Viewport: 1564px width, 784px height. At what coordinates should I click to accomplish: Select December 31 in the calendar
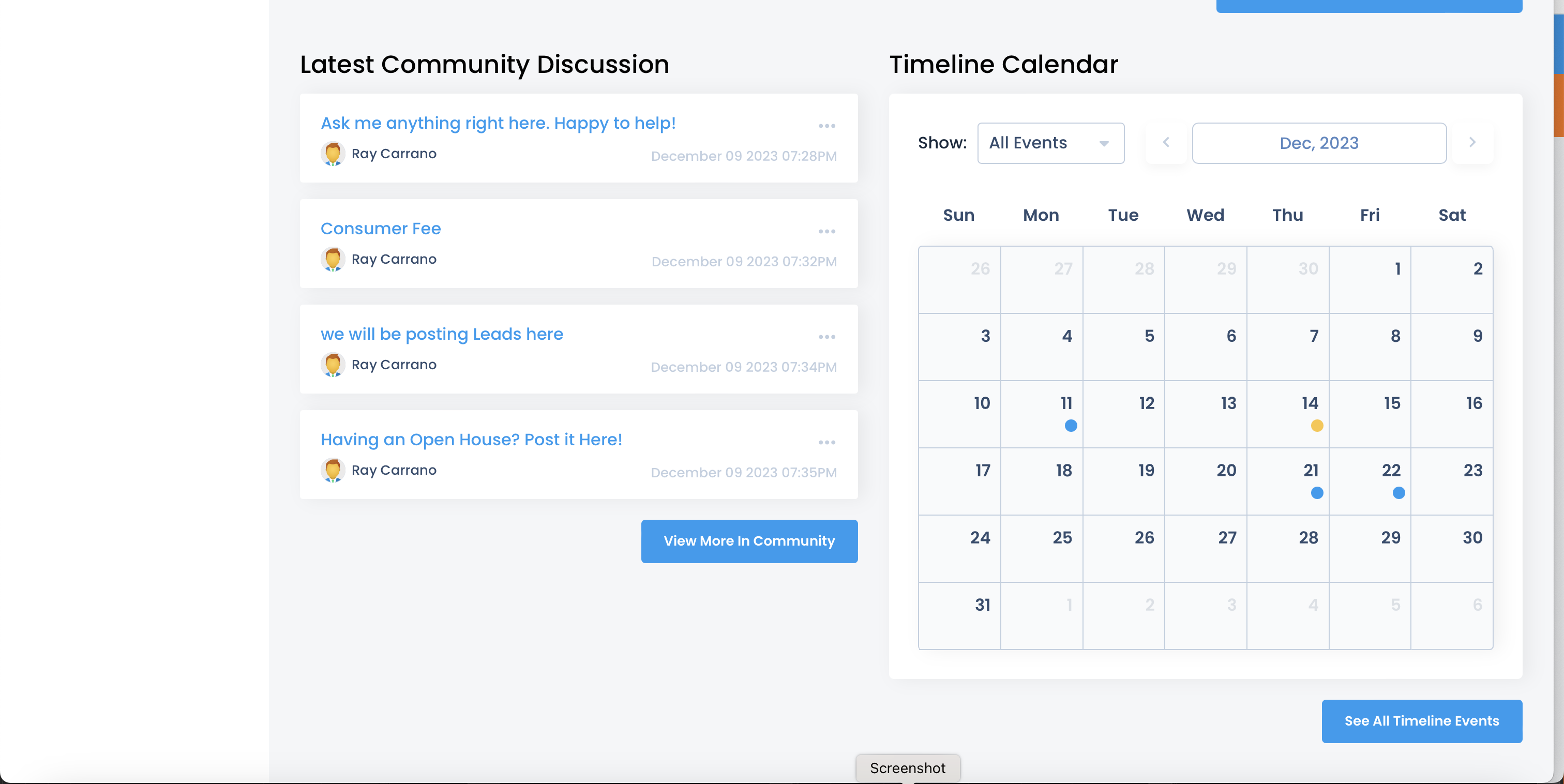coord(959,616)
